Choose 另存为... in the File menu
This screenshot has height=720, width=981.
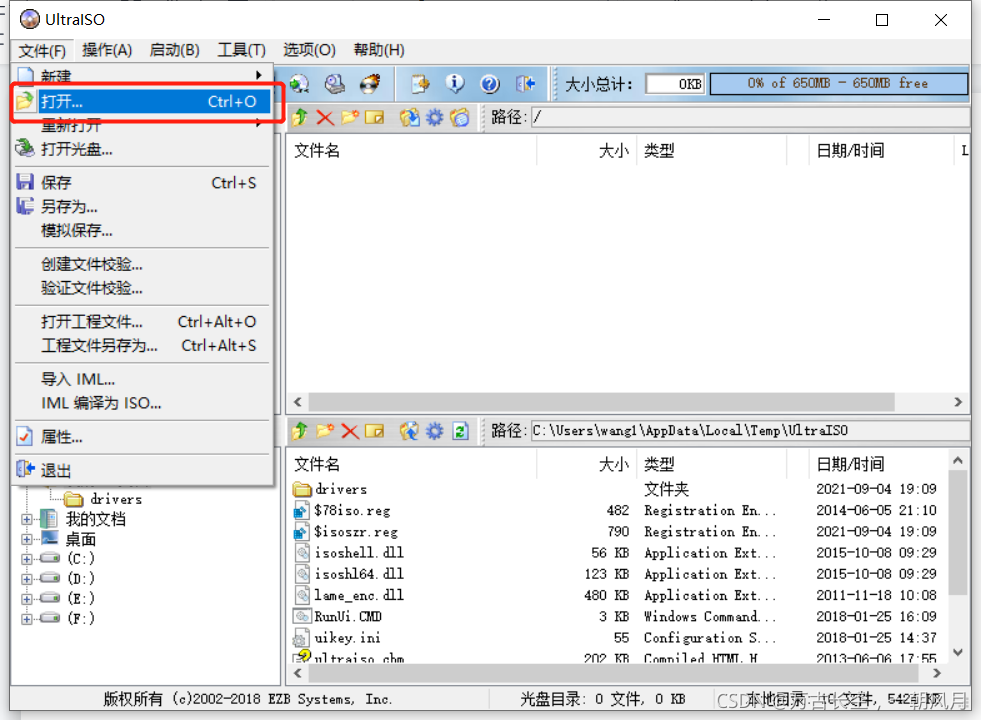(x=143, y=206)
